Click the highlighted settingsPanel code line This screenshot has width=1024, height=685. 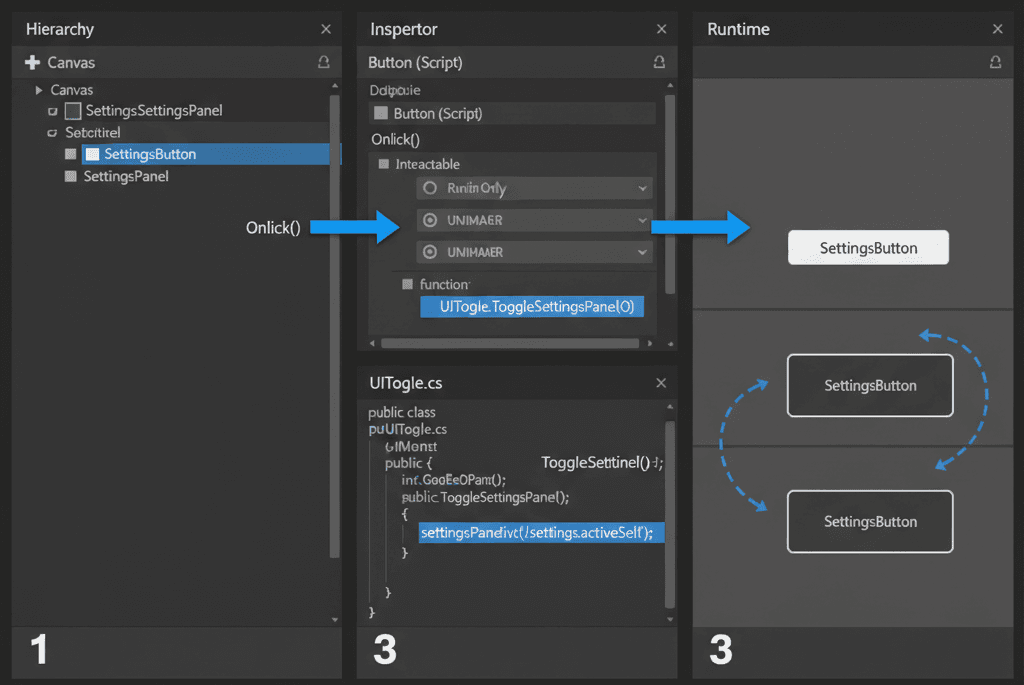tap(540, 533)
